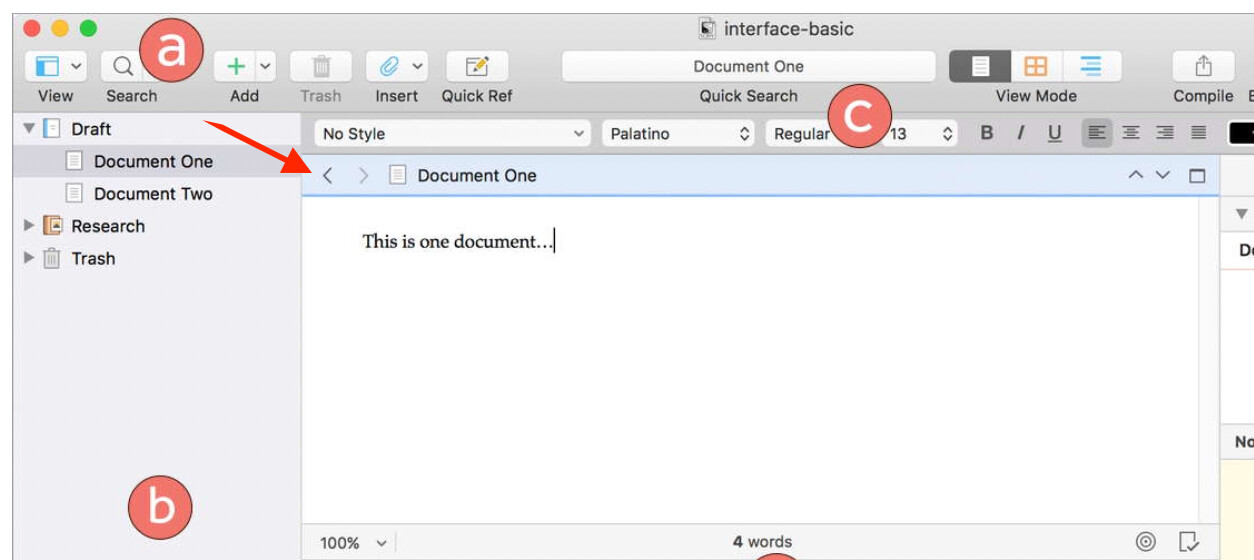Open the document target icon in footer
This screenshot has width=1254, height=560.
pyautogui.click(x=1146, y=542)
